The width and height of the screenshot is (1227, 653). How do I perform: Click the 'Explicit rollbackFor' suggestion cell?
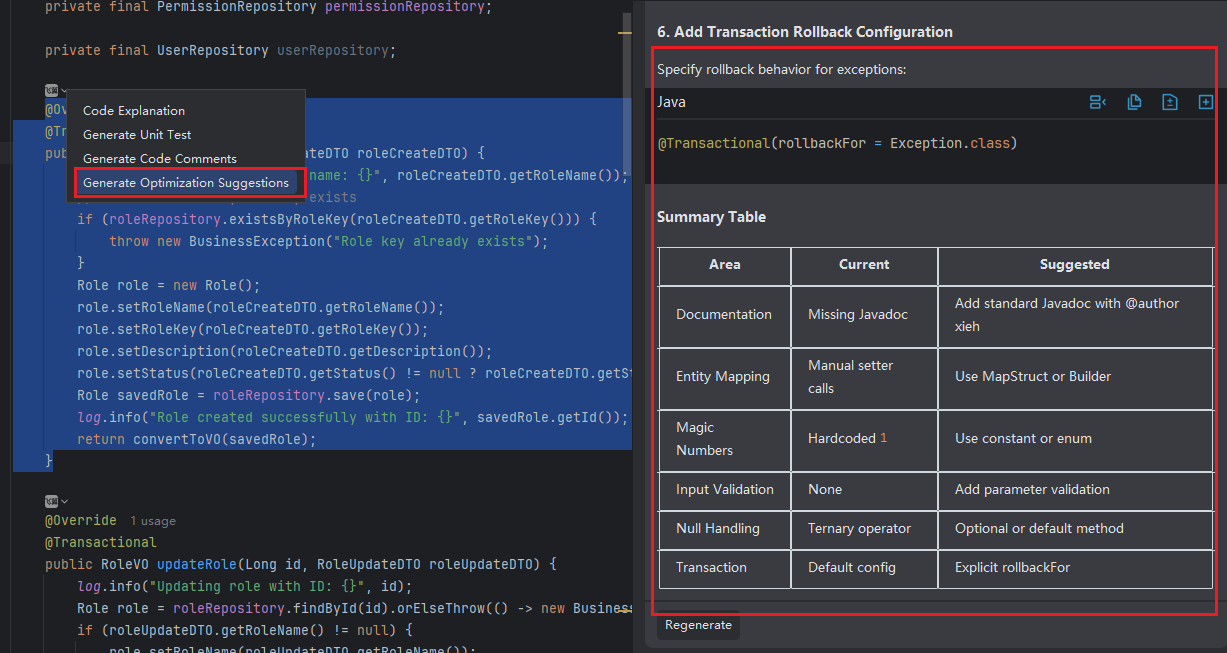coord(1012,567)
